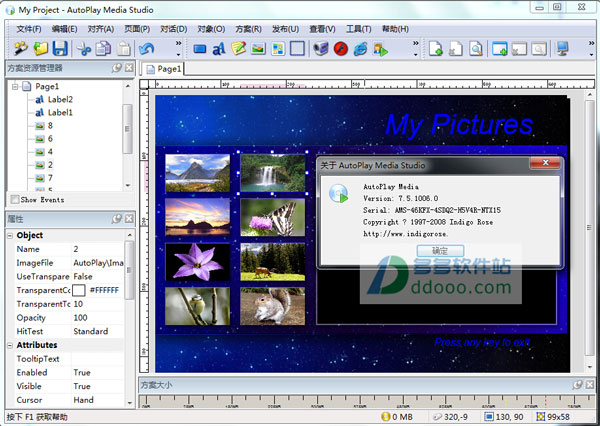600x426 pixels.
Task: Close the project explorer panel
Action: 129,68
